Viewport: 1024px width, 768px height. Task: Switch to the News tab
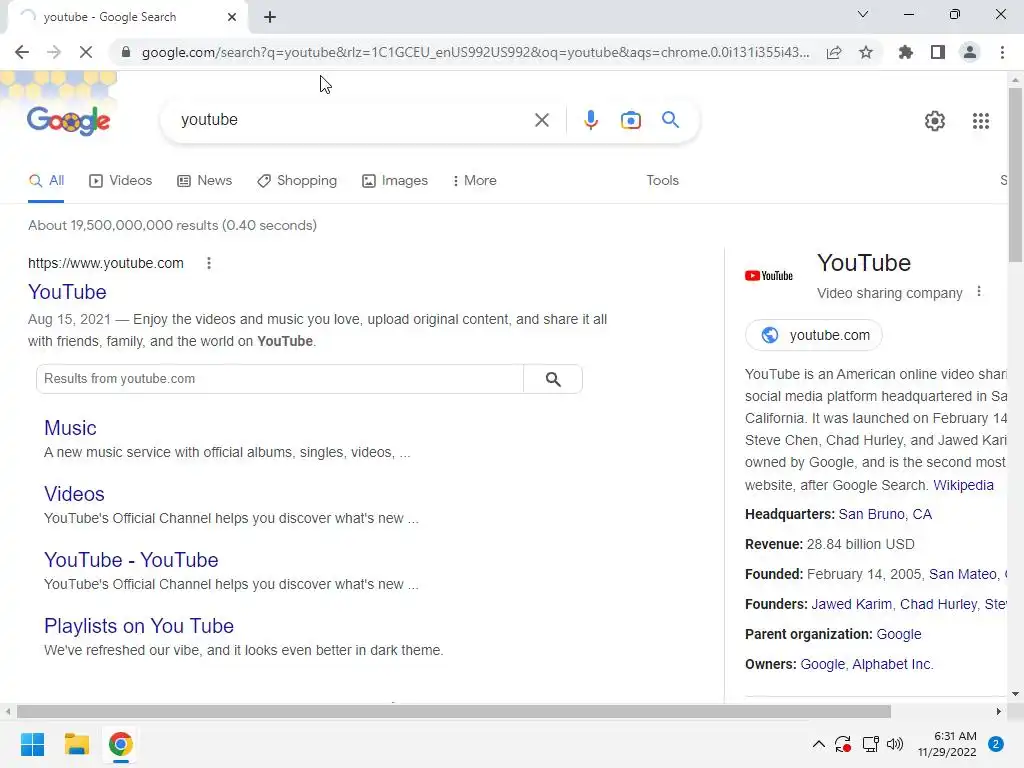point(204,181)
